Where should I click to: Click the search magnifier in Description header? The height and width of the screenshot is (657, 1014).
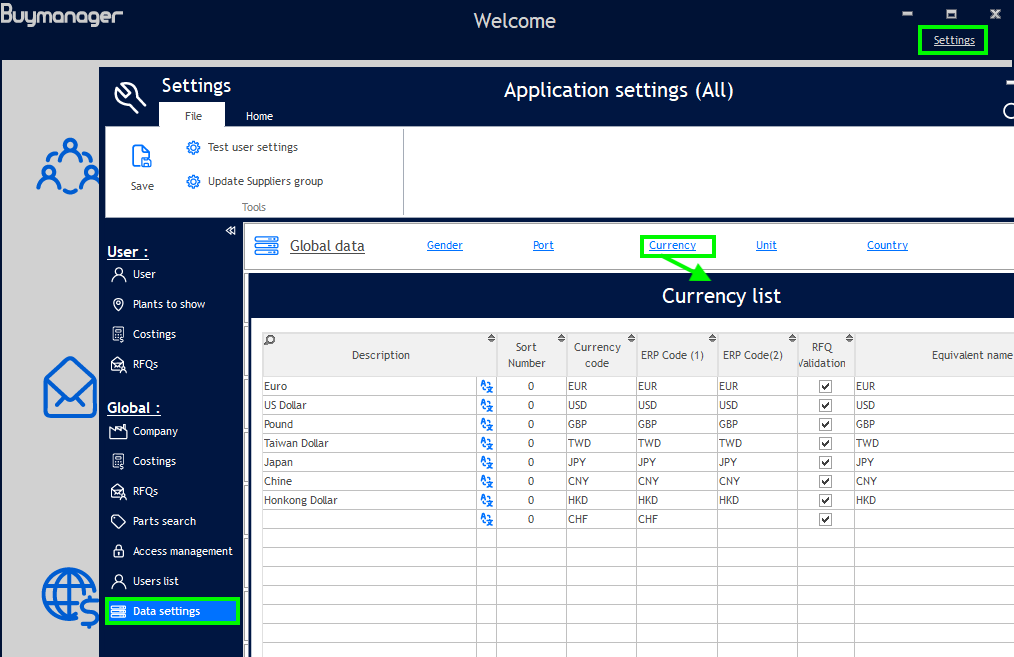pyautogui.click(x=270, y=340)
